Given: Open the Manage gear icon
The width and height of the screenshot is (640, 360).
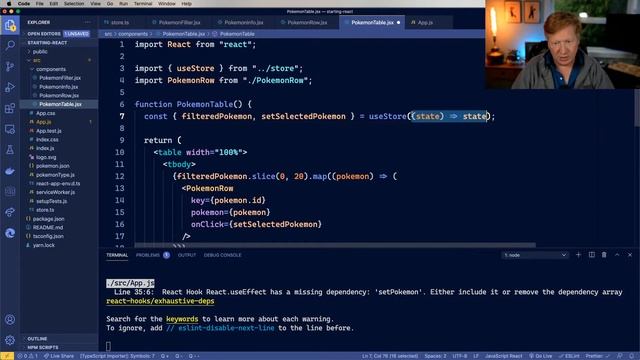Looking at the screenshot, I should [10, 340].
